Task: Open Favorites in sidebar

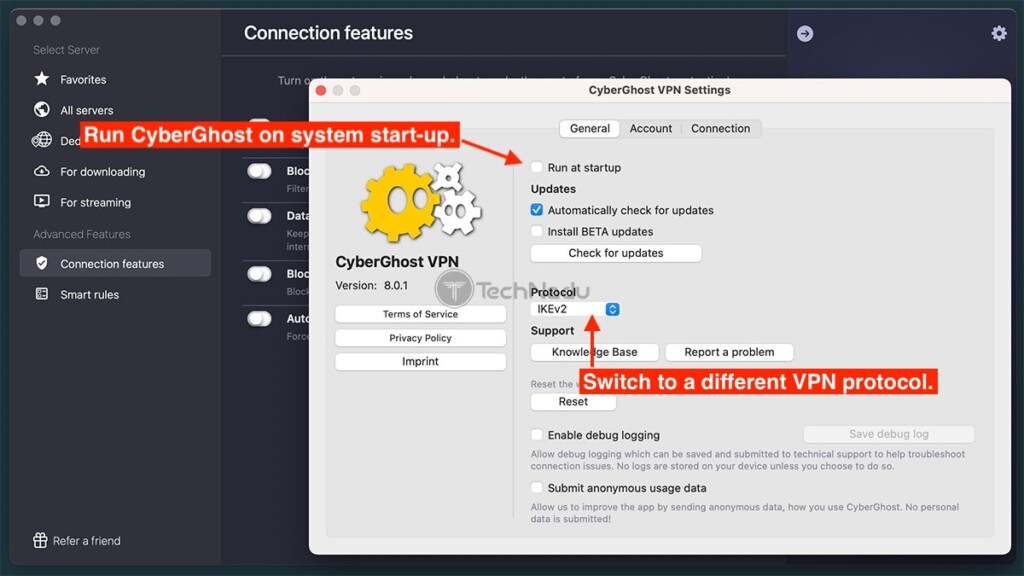Action: click(x=83, y=80)
